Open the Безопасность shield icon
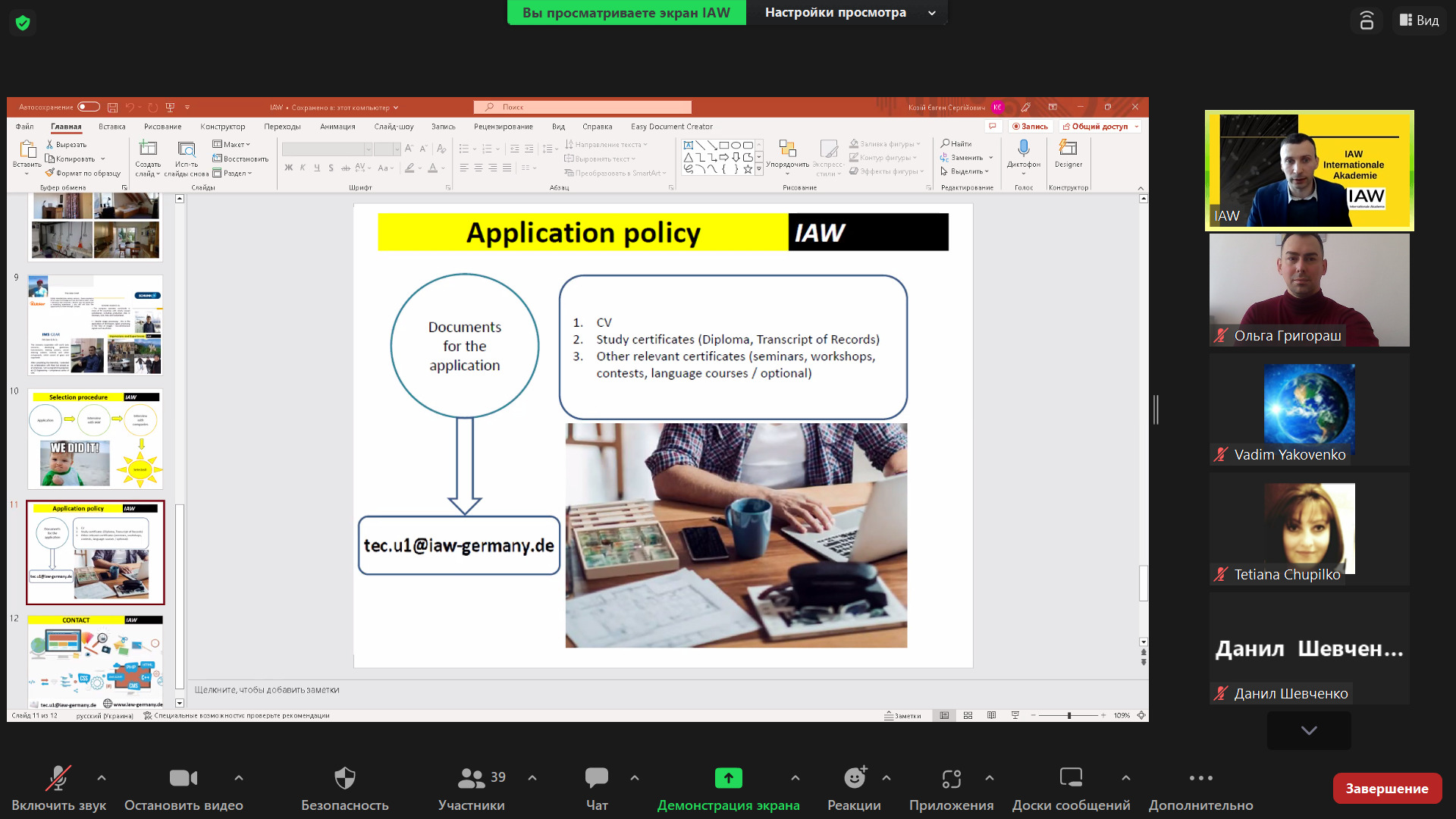Screen dimensions: 1456x819 pyautogui.click(x=345, y=778)
